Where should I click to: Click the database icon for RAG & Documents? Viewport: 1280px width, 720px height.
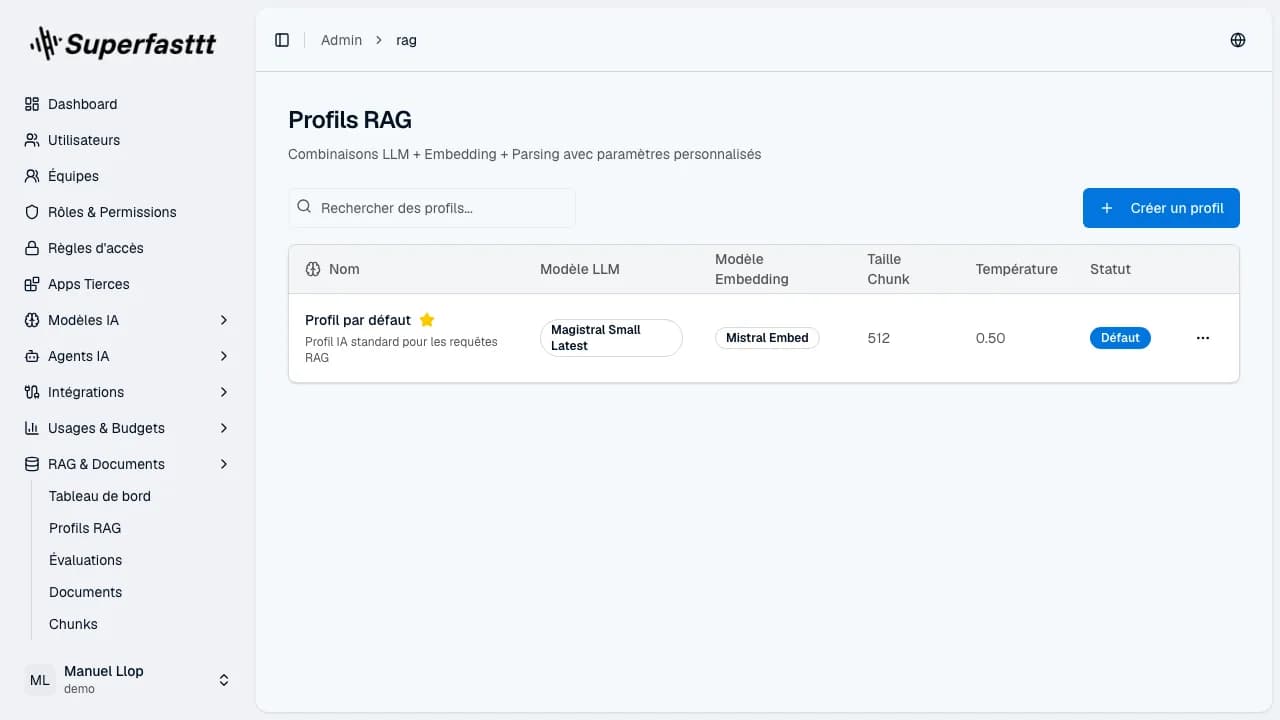pyautogui.click(x=32, y=464)
